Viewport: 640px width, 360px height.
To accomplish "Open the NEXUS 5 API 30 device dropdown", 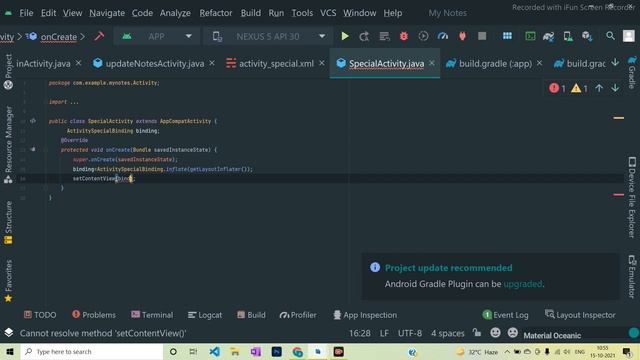I will [268, 36].
